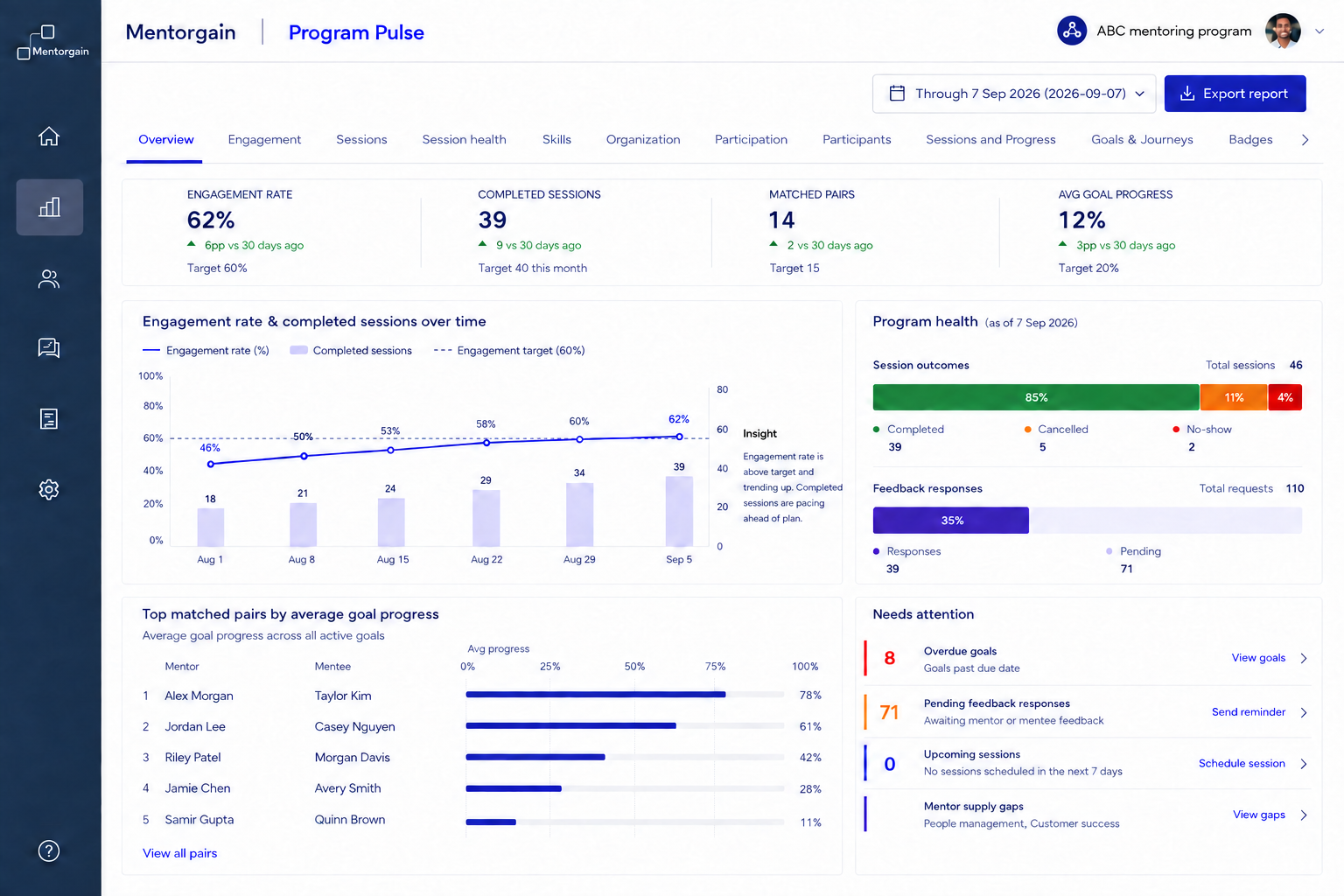
Task: Toggle Completed sessions legend item
Action: (x=351, y=351)
